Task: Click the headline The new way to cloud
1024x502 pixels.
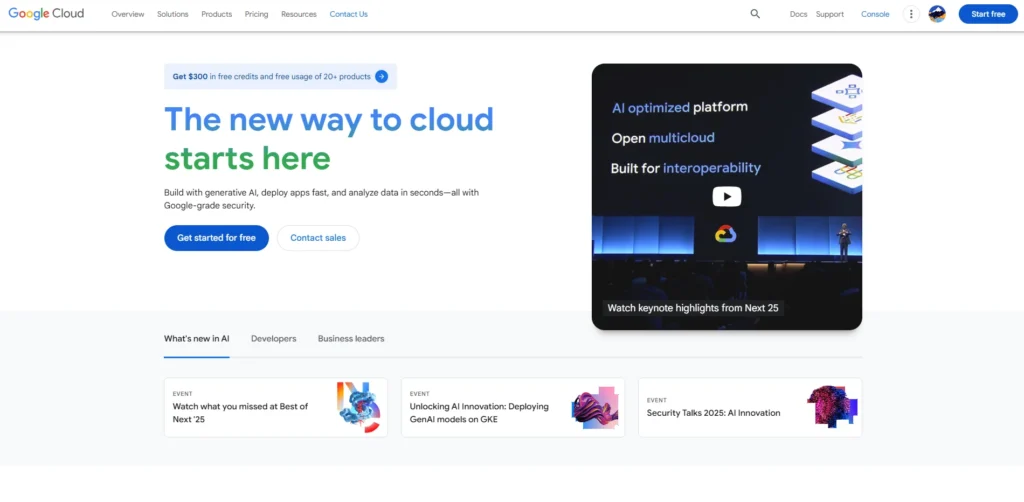Action: pos(329,119)
